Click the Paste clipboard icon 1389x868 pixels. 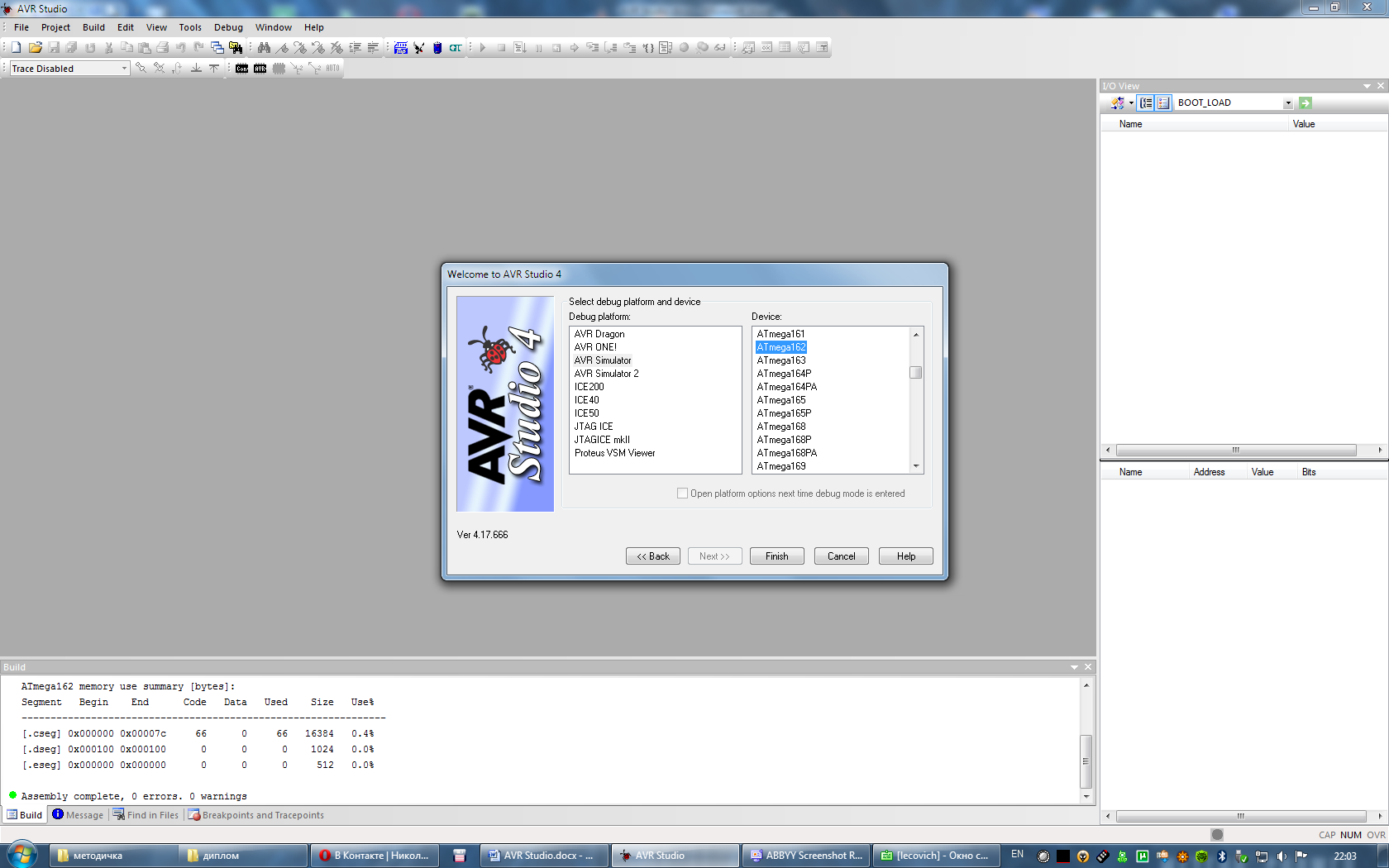(145, 48)
